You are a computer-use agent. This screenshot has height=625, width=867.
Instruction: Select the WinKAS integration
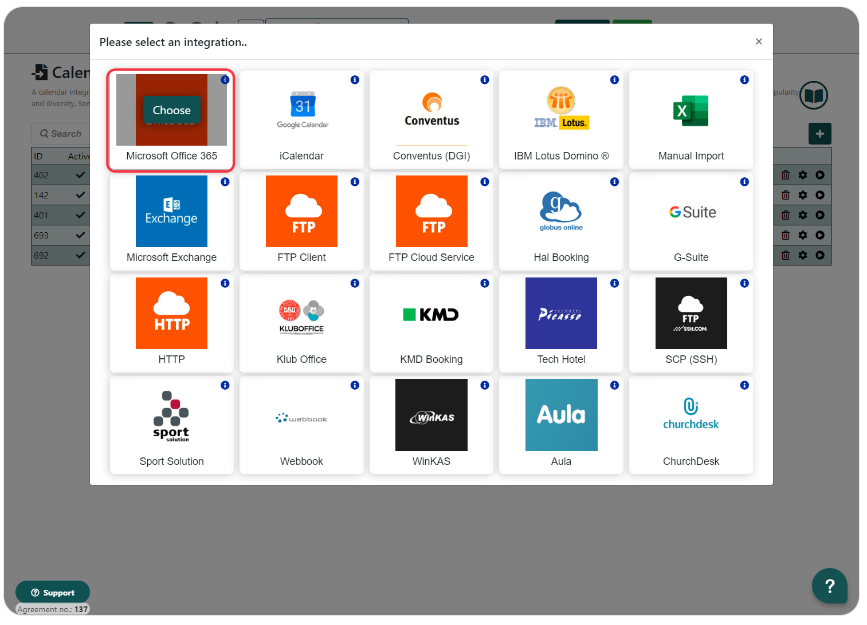click(x=431, y=425)
